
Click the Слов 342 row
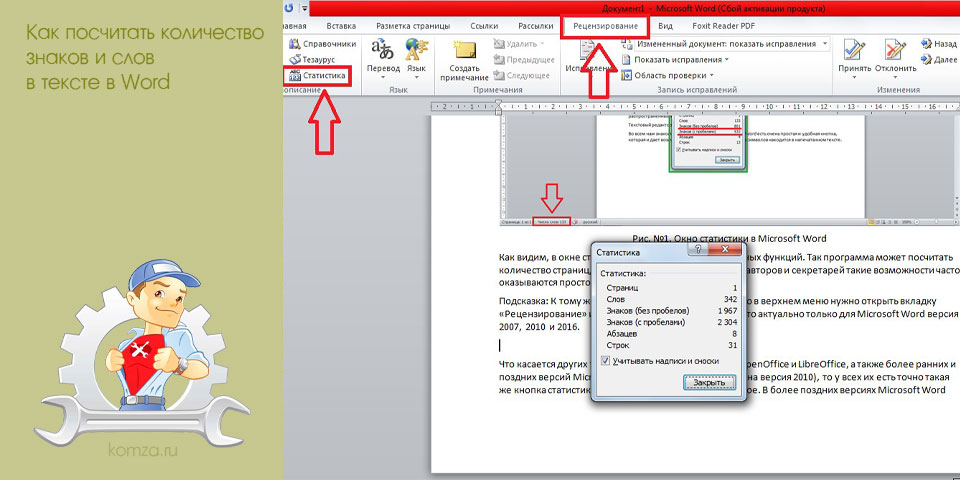[x=672, y=299]
